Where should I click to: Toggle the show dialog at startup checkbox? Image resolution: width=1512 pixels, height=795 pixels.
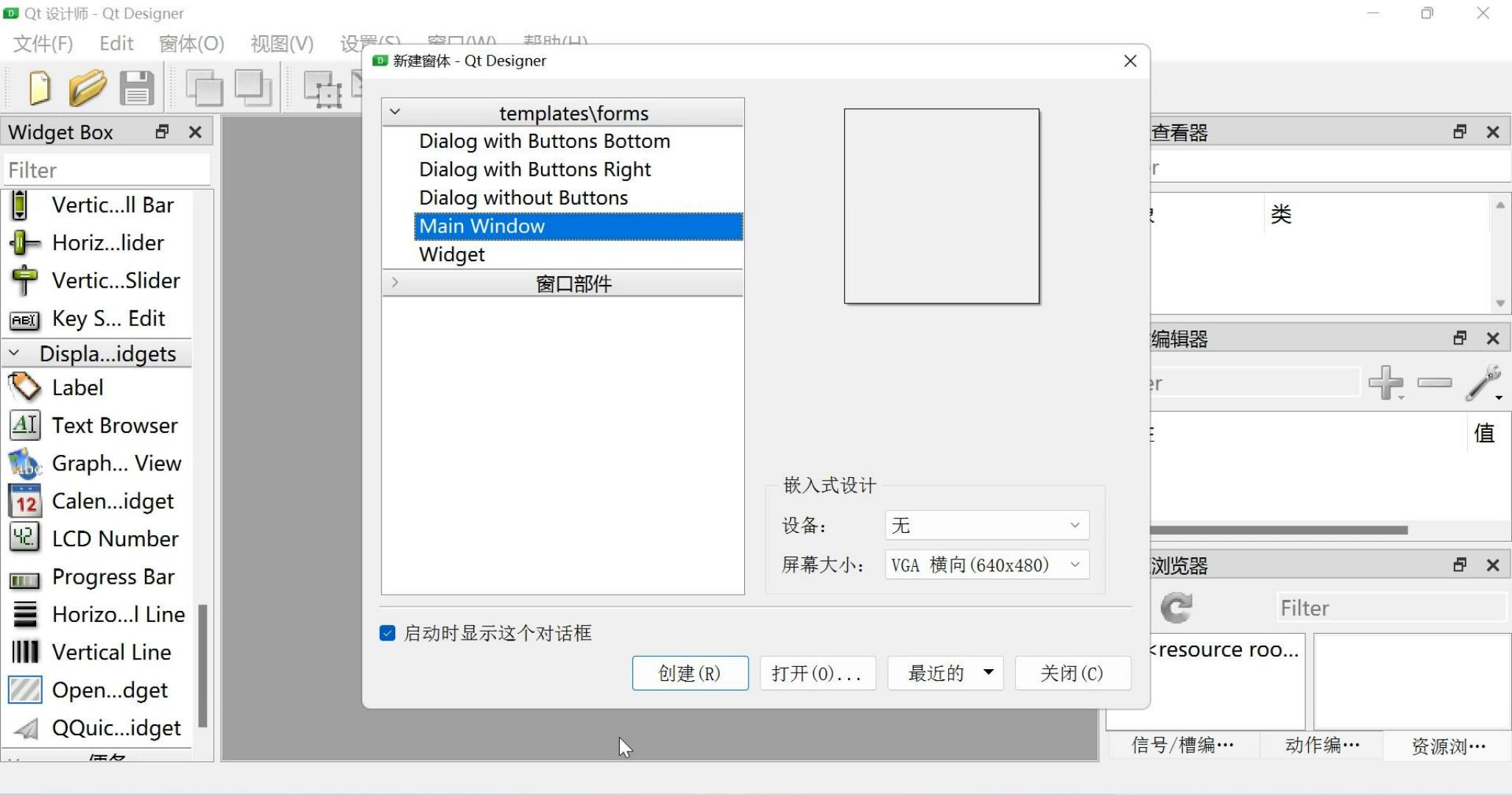tap(387, 633)
